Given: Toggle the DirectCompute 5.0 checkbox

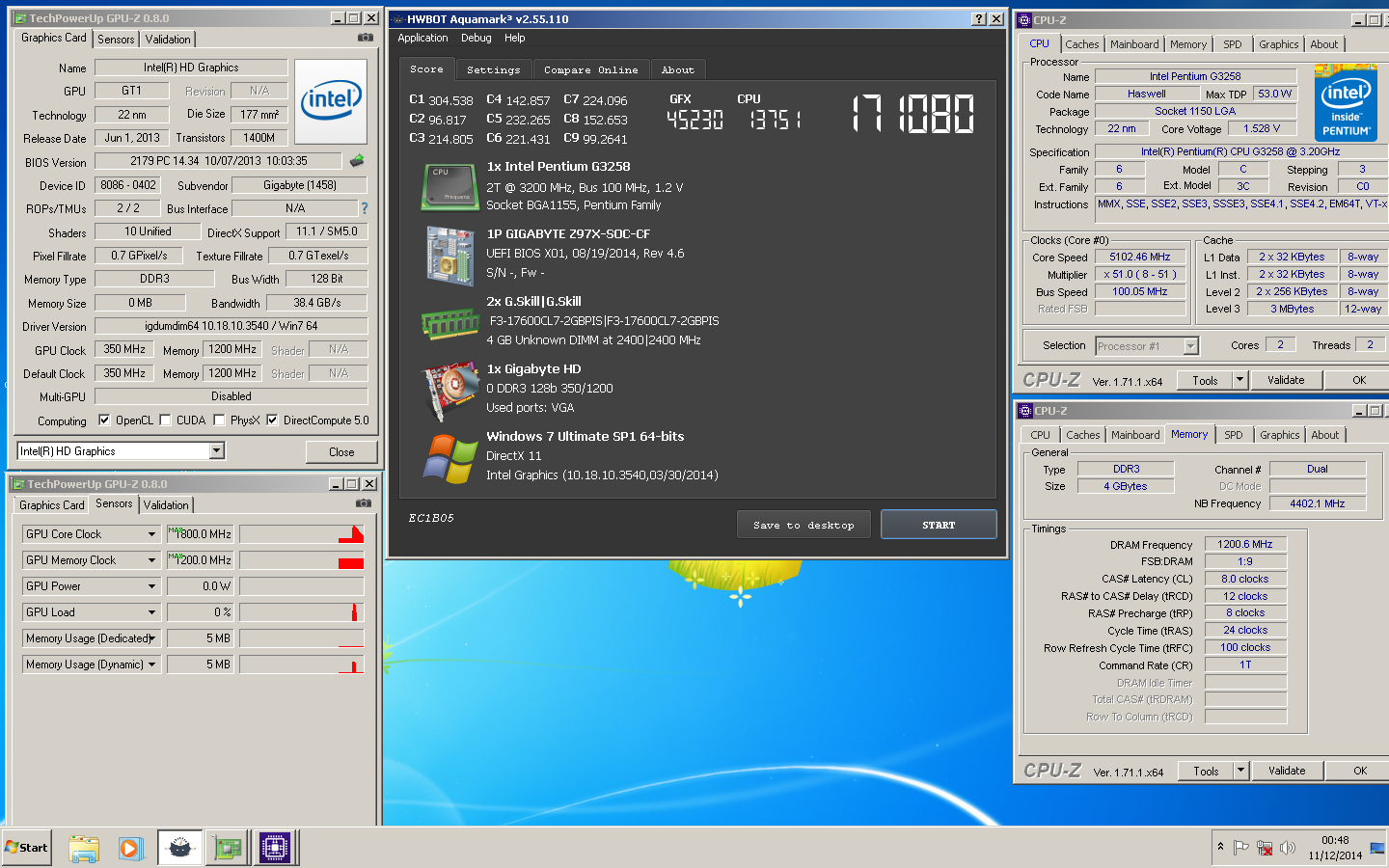Looking at the screenshot, I should (272, 420).
